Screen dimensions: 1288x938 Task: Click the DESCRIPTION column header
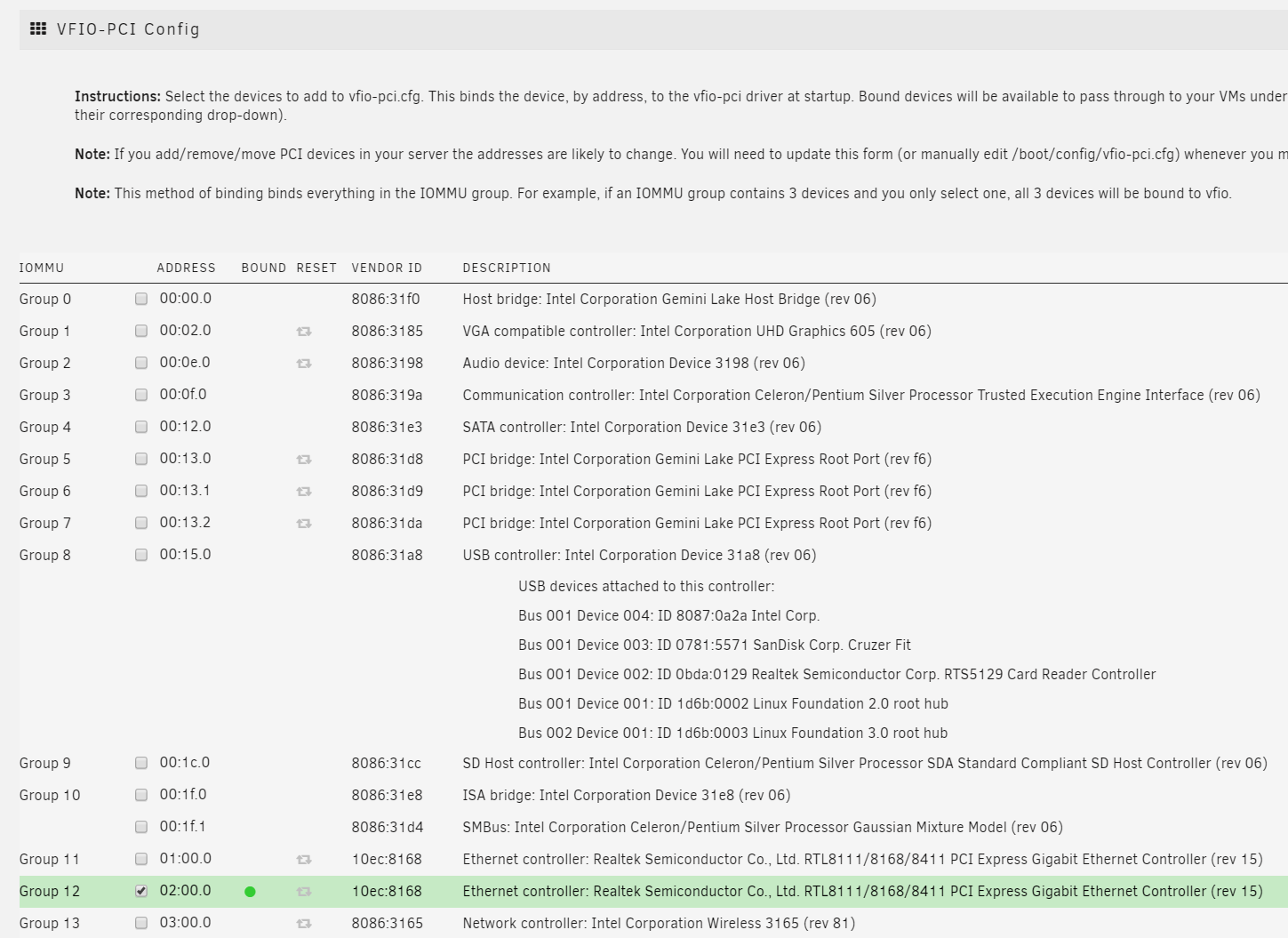pos(507,268)
